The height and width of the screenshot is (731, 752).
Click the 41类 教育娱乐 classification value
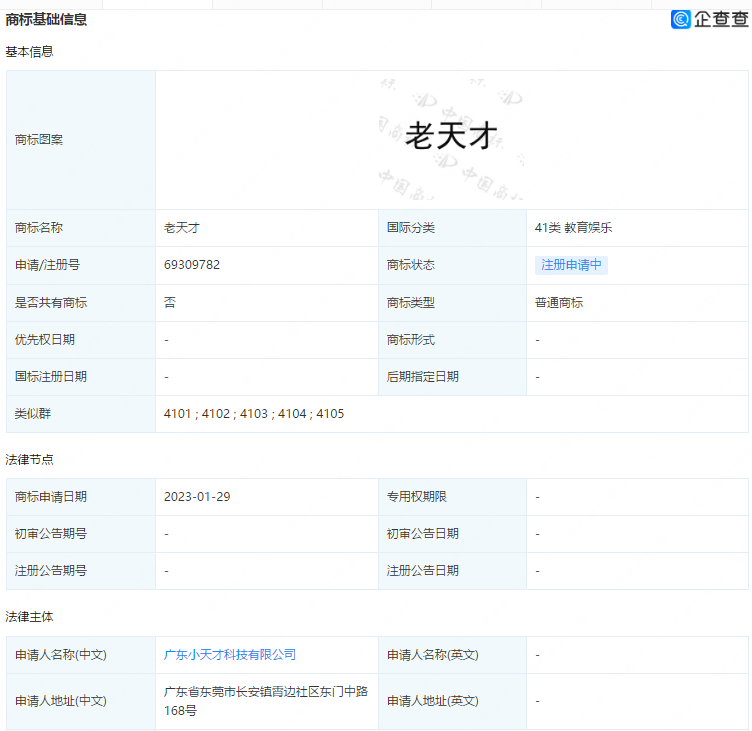point(574,228)
